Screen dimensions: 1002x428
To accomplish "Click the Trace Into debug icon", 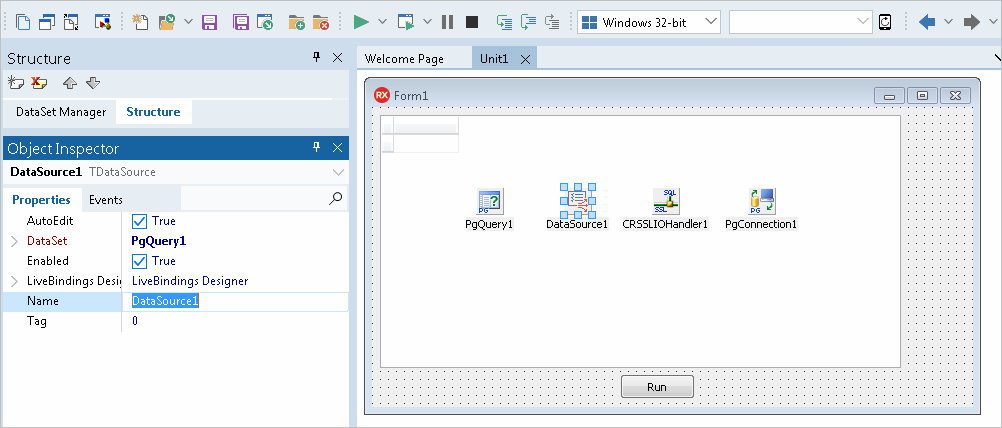I will [x=505, y=22].
